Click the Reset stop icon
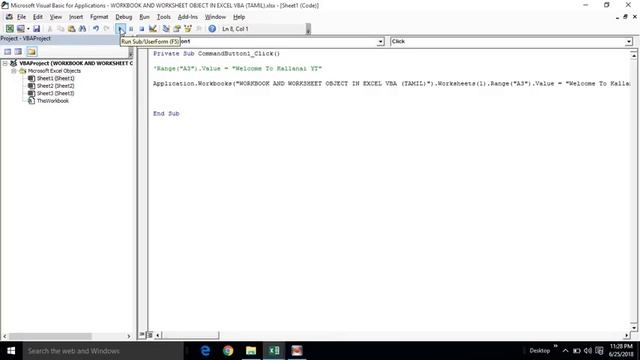 click(141, 29)
